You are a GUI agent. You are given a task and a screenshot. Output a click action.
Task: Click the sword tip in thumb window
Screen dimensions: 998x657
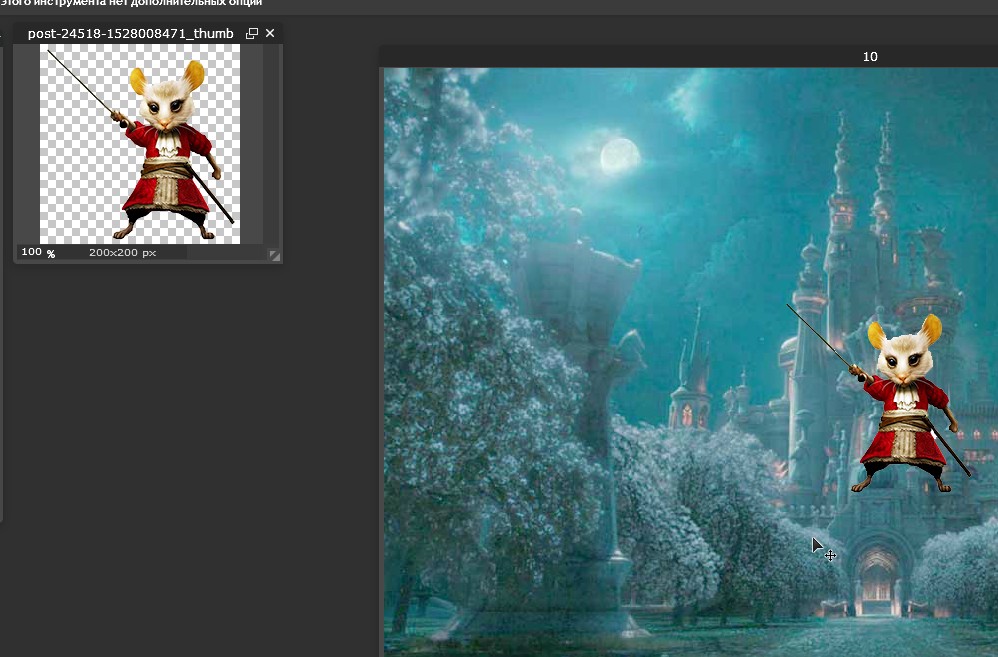tap(49, 52)
